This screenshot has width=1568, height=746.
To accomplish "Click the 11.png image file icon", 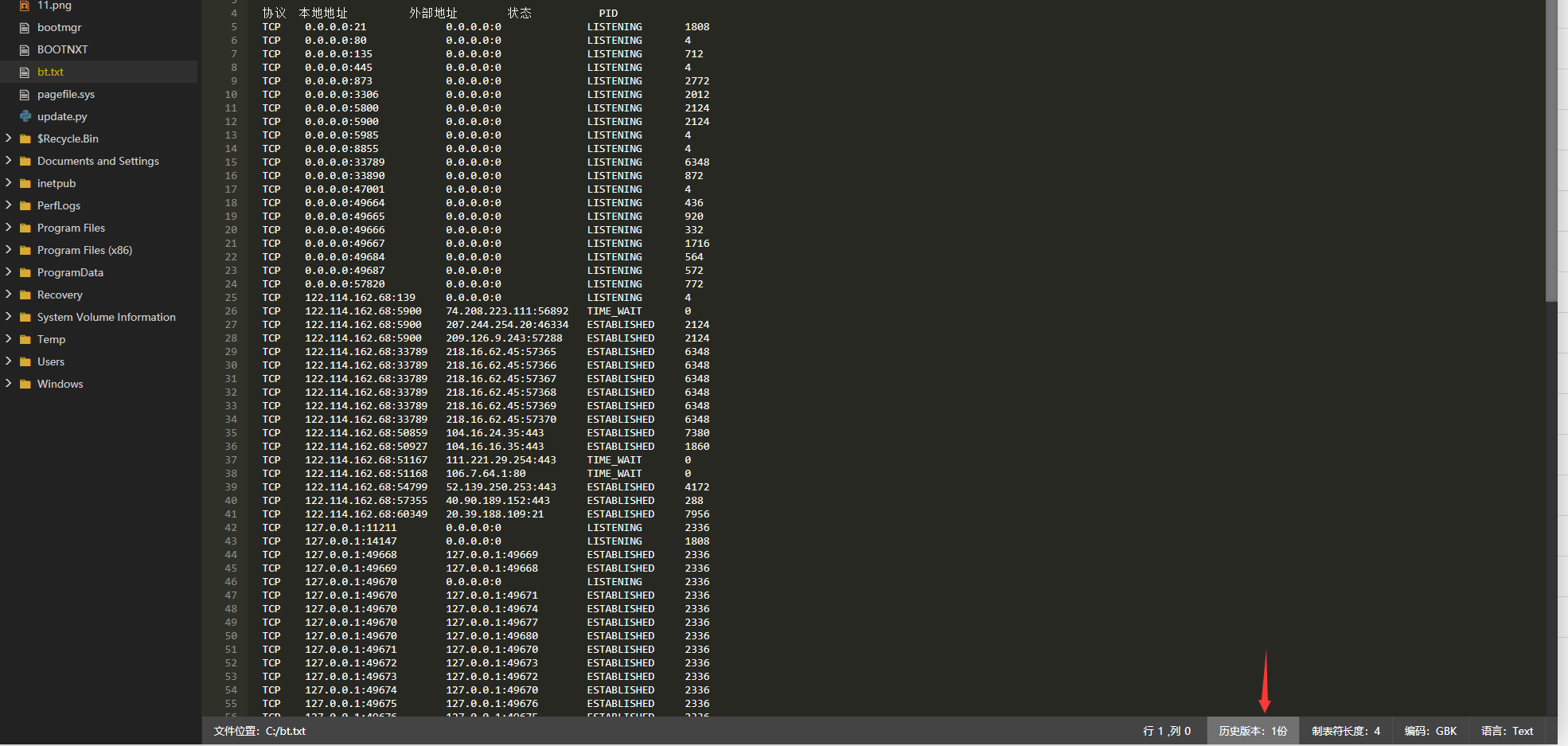I will (x=25, y=6).
